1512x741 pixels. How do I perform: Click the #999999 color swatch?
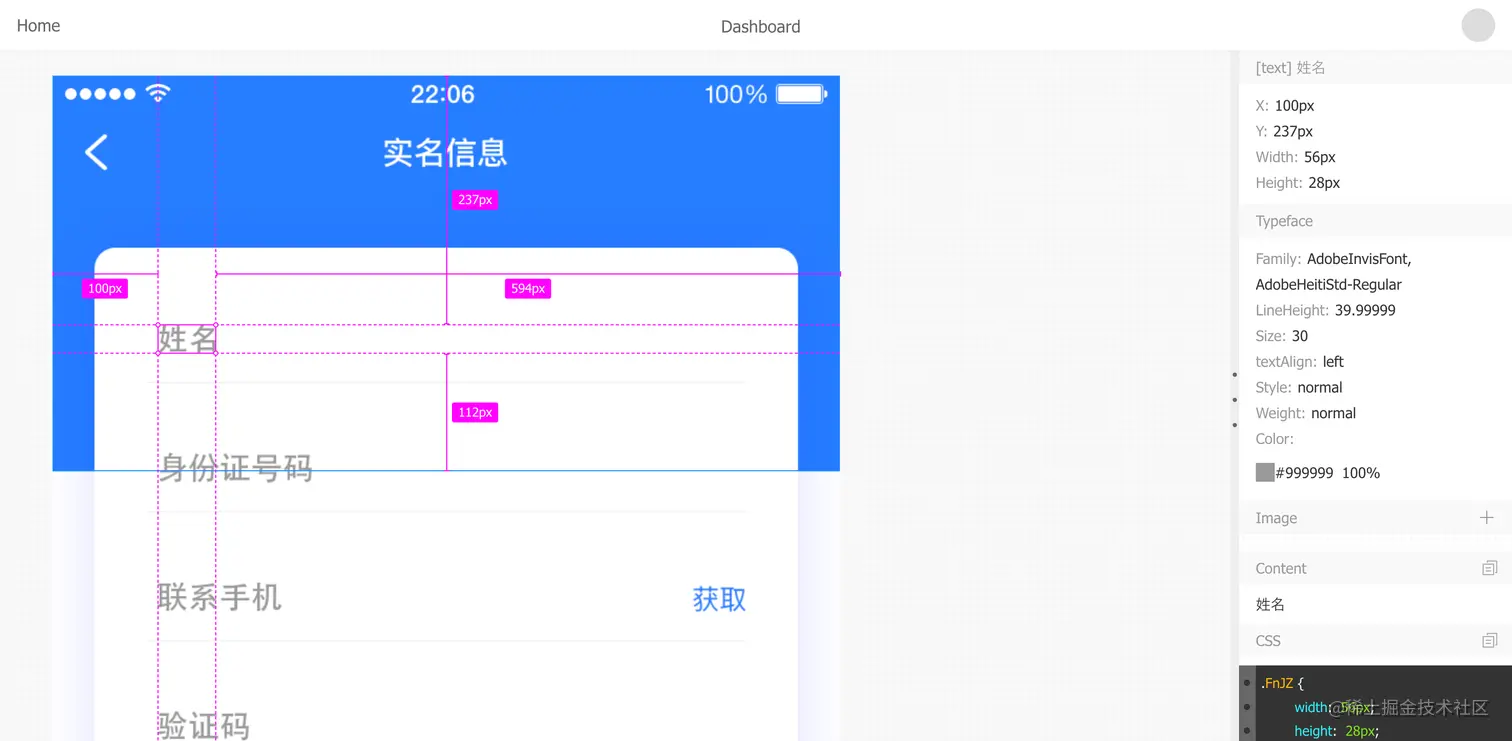(1263, 472)
